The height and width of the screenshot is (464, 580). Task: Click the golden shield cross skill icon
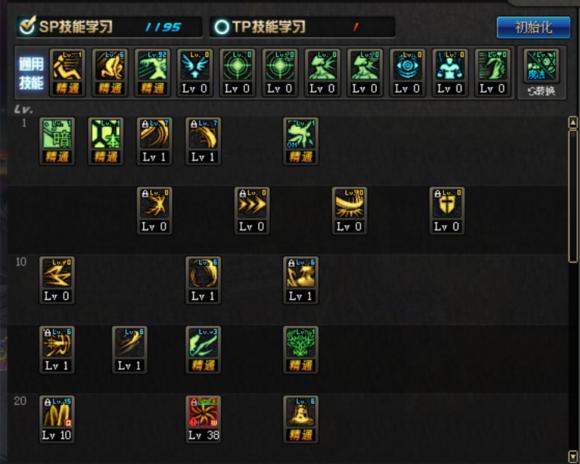(x=447, y=211)
